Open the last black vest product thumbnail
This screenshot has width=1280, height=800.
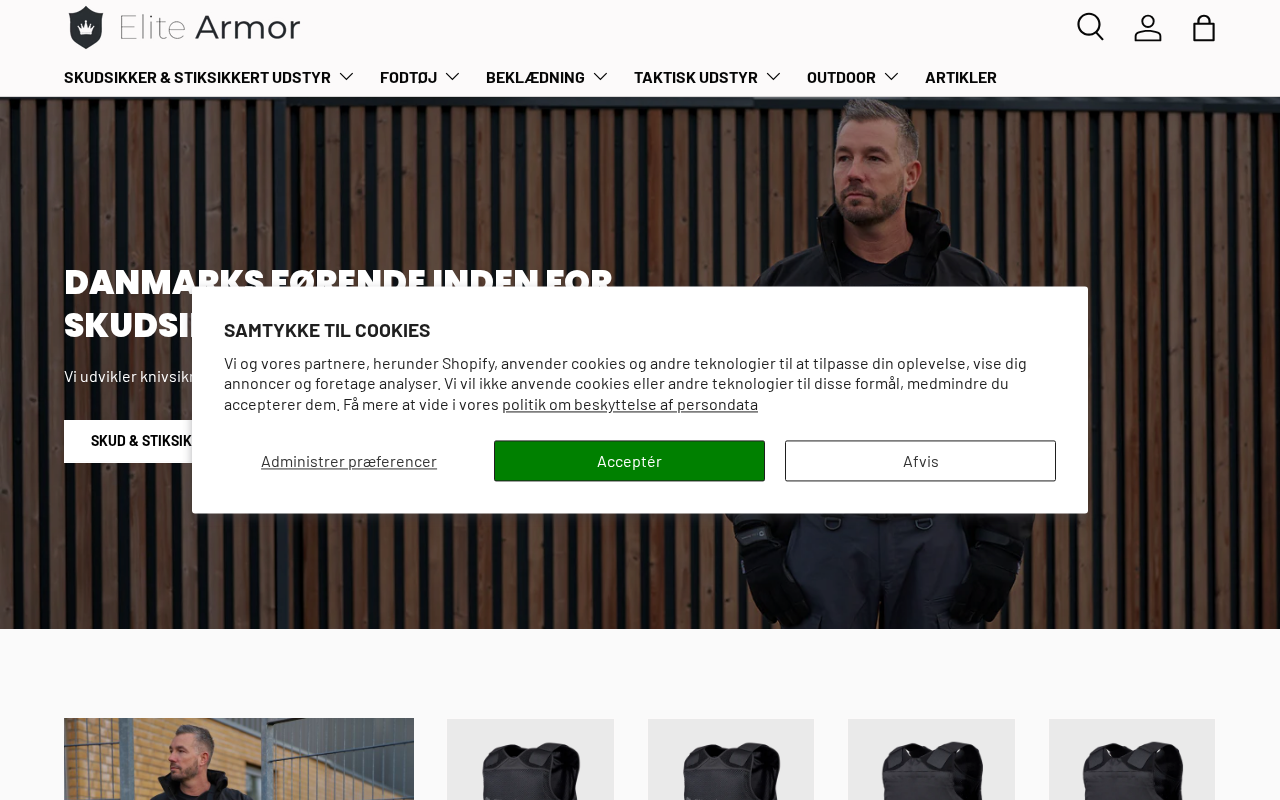coord(1132,759)
